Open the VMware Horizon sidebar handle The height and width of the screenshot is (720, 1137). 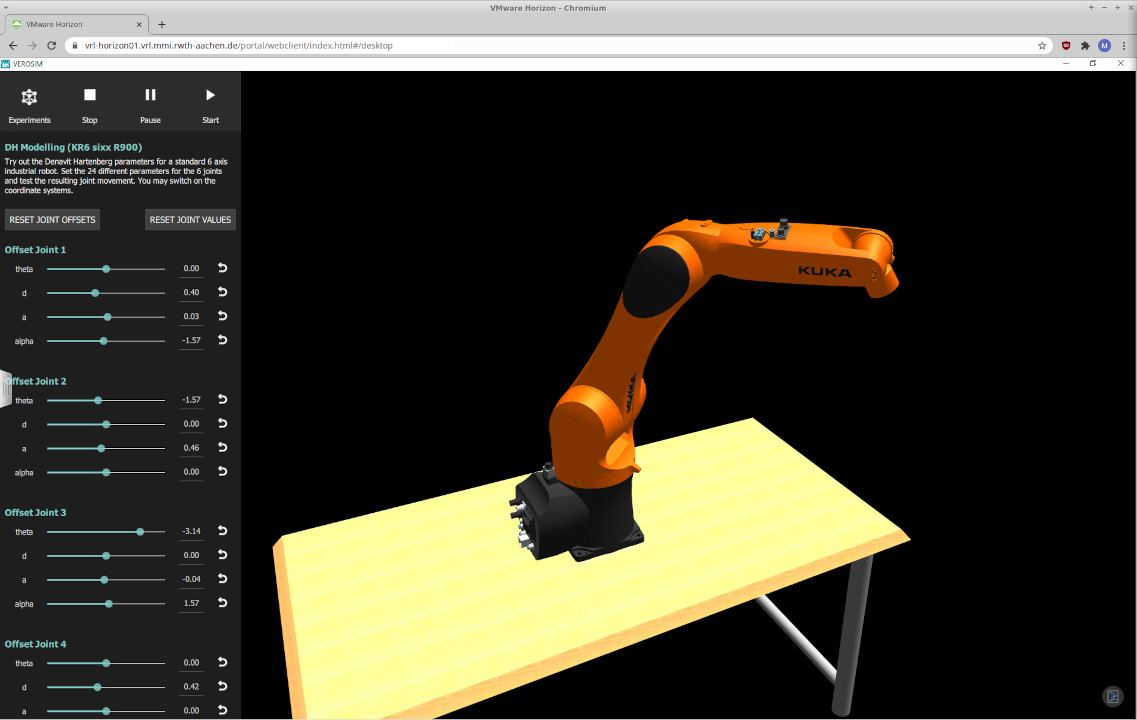pyautogui.click(x=5, y=388)
